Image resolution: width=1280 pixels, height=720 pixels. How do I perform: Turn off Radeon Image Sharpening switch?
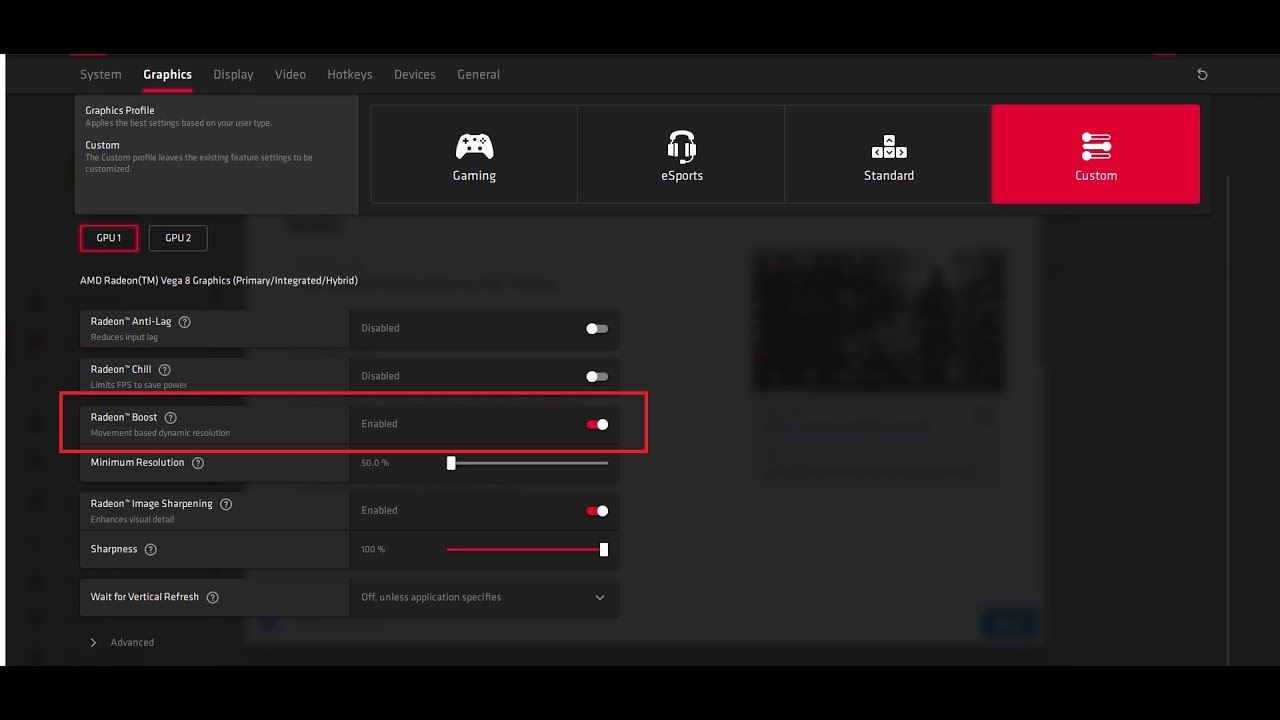tap(597, 511)
